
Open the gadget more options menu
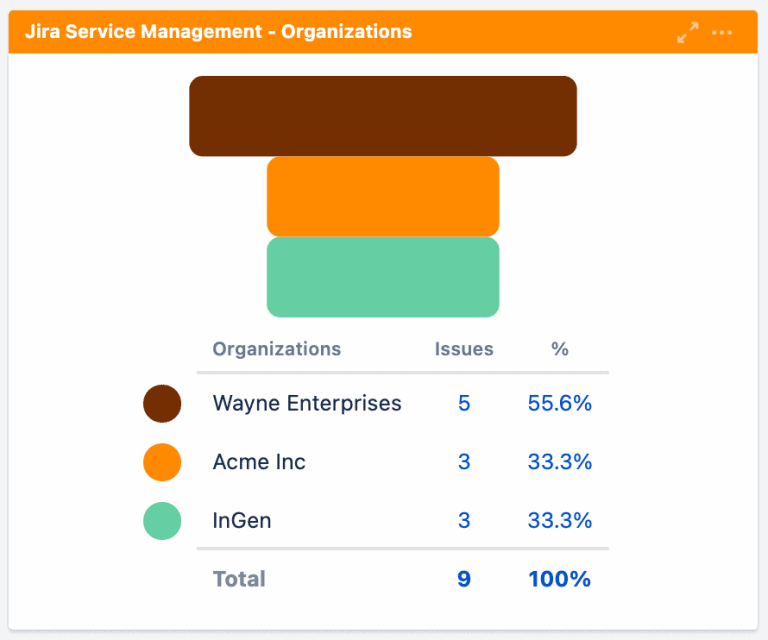722,32
